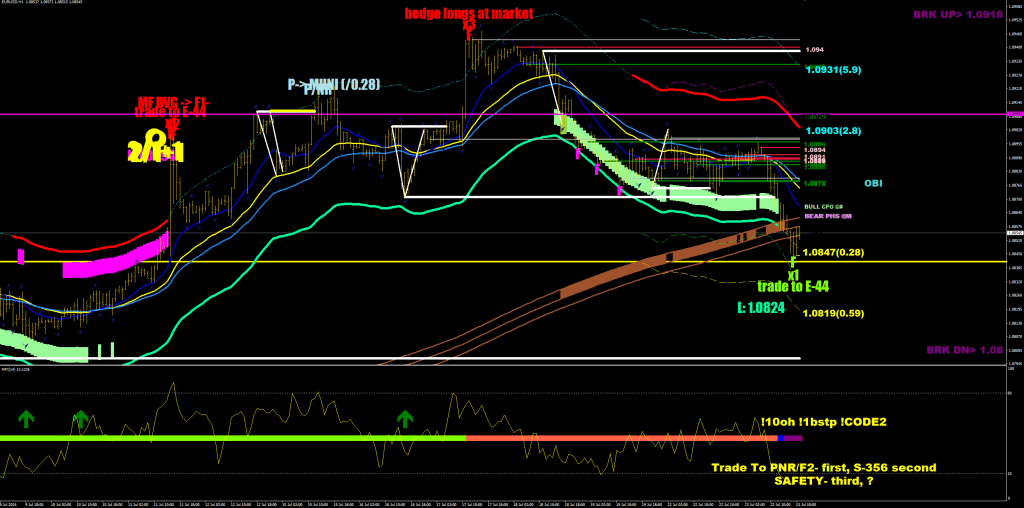Click the red x3 marker below hedge longs text
Image resolution: width=1024 pixels, height=508 pixels.
tap(468, 27)
